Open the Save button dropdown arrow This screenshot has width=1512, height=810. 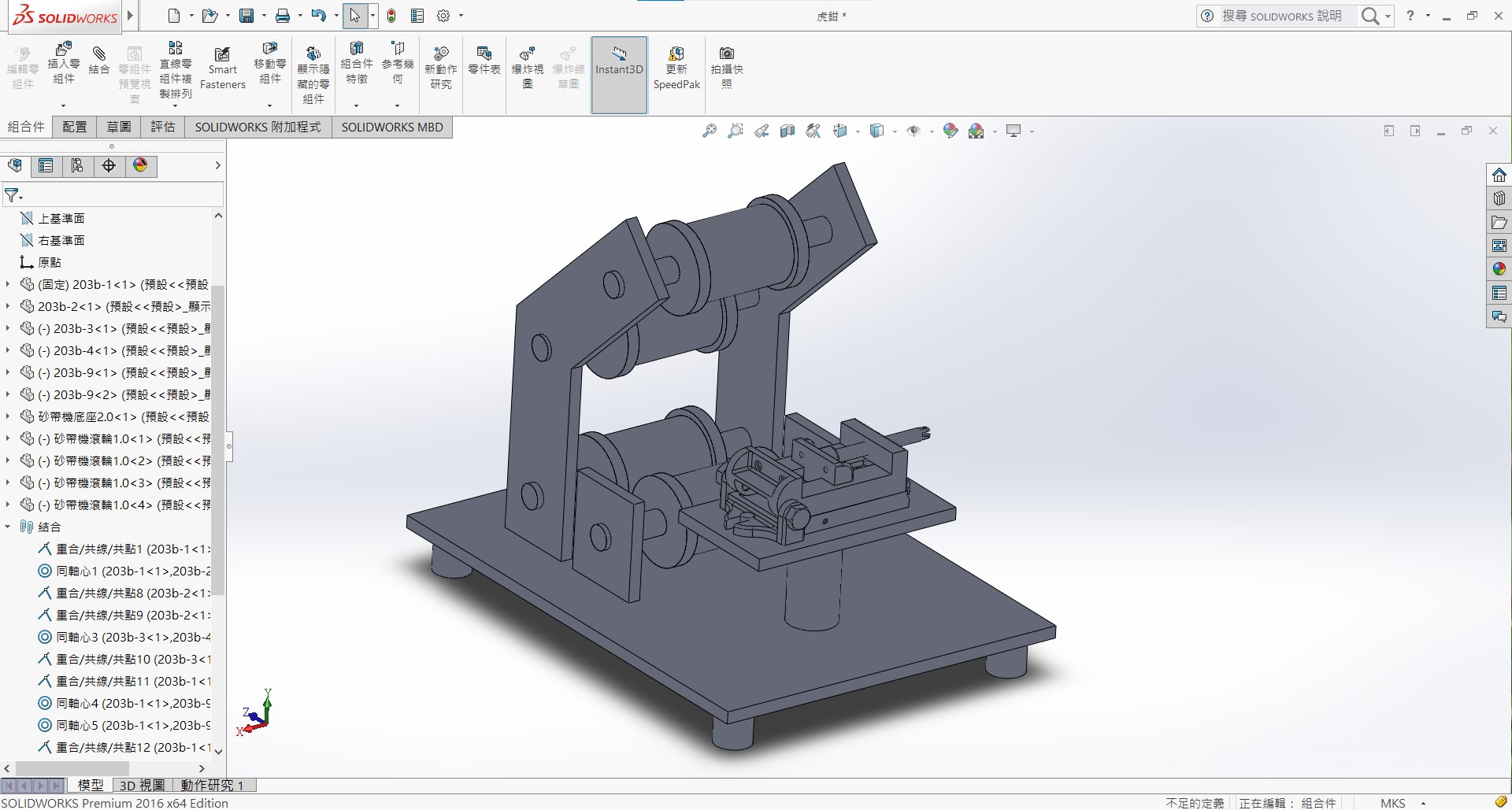[264, 16]
